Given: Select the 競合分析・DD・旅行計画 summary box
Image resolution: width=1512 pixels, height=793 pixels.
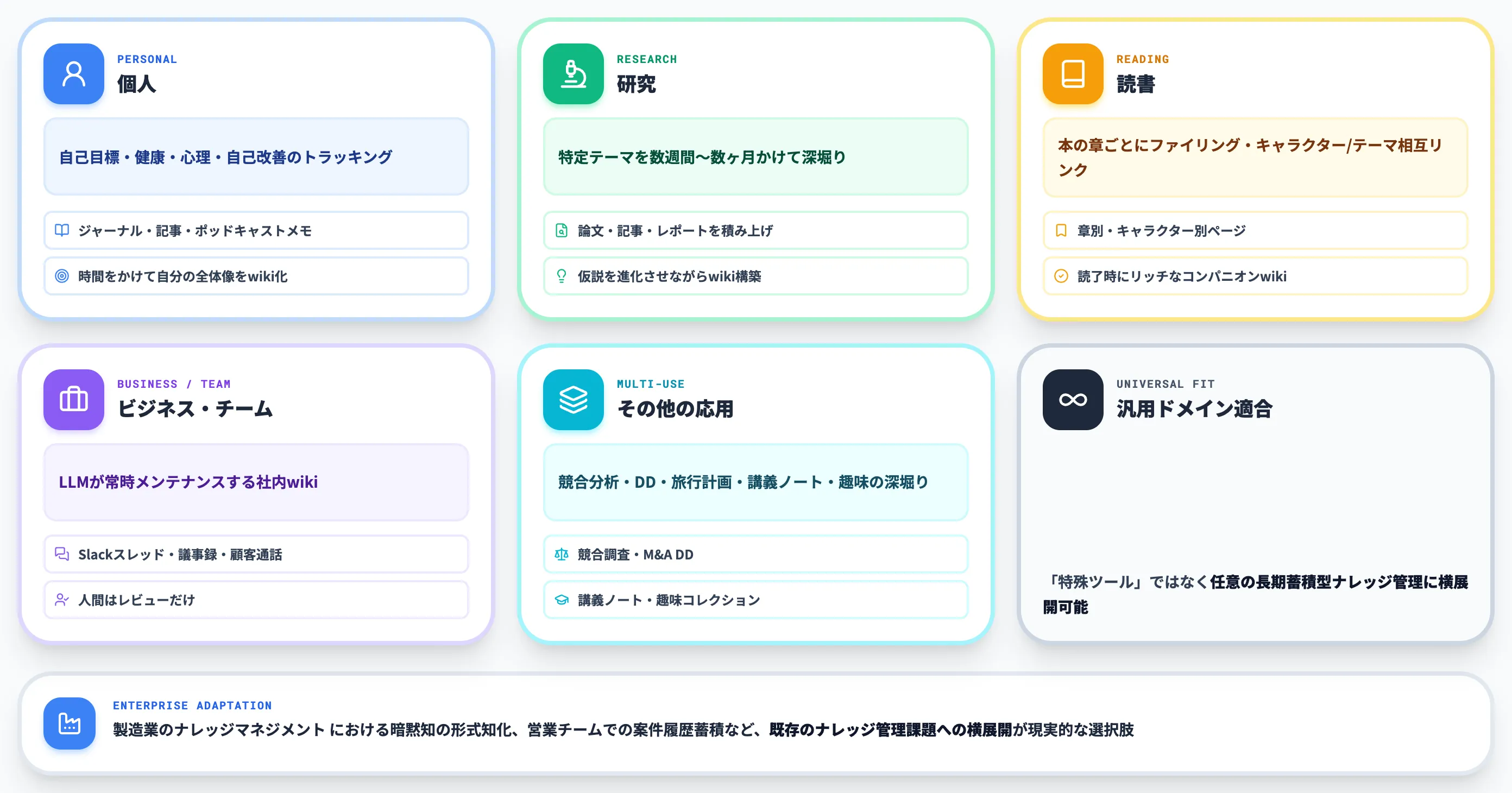Looking at the screenshot, I should (755, 482).
